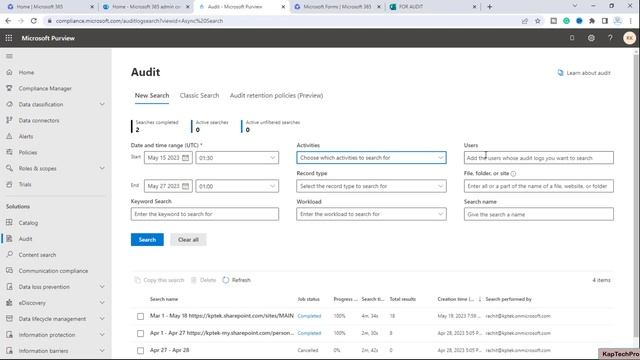Click the Users input field
The width and height of the screenshot is (640, 360).
(538, 158)
